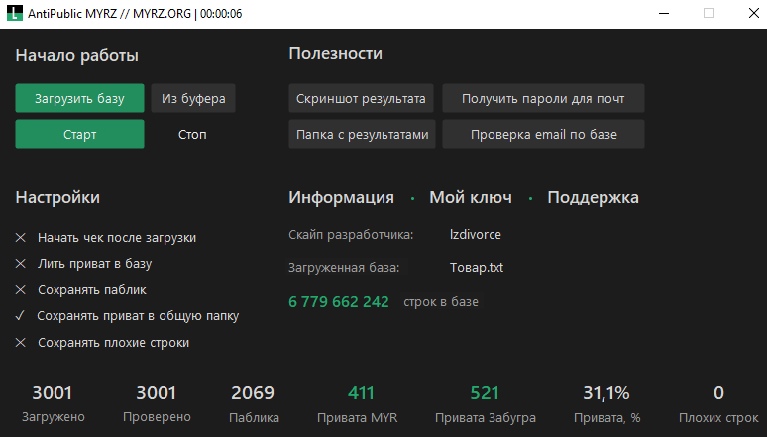Enable 'Начать чек после загрузки' option
Image resolution: width=767 pixels, height=438 pixels.
[21, 238]
